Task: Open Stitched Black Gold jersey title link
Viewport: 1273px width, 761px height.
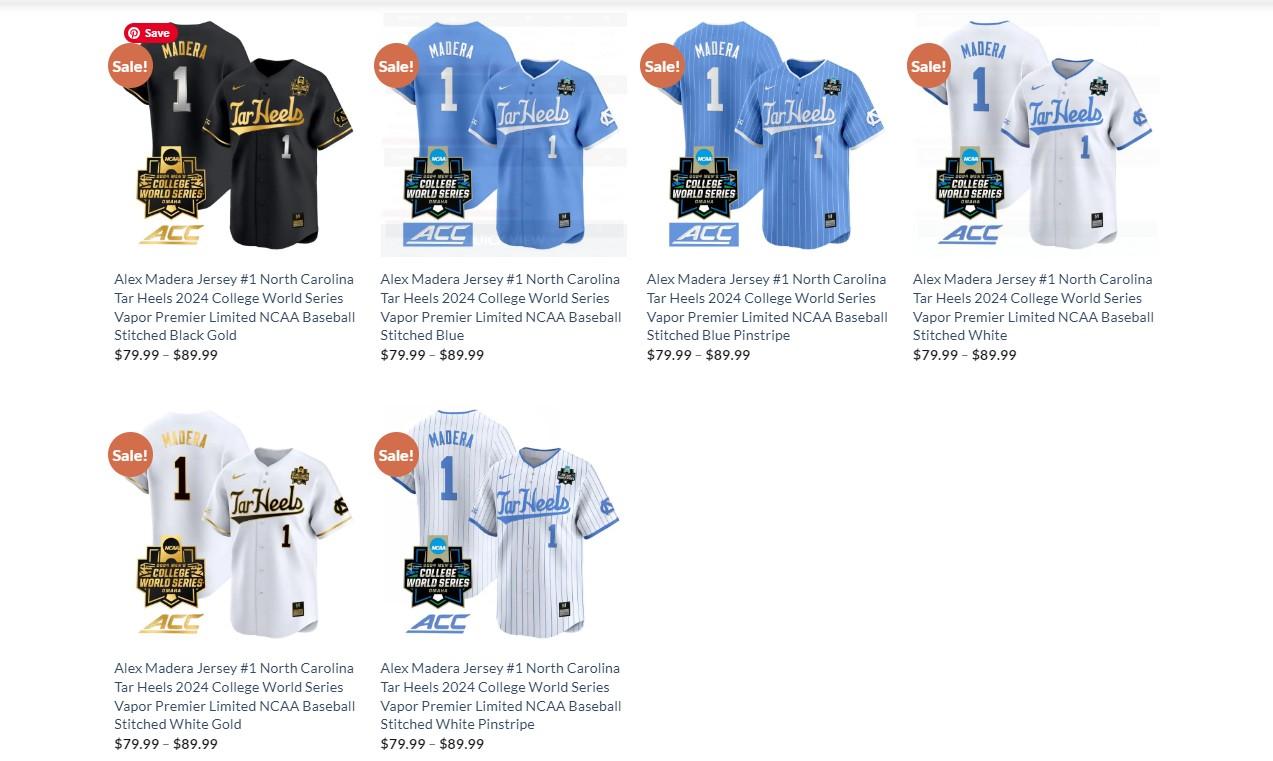Action: point(235,307)
